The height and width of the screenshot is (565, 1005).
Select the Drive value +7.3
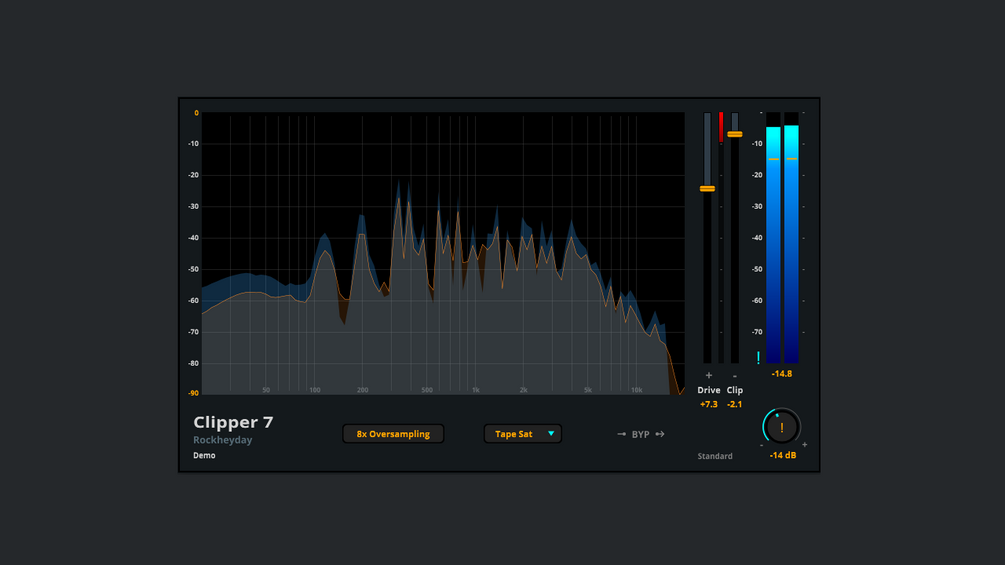click(708, 404)
